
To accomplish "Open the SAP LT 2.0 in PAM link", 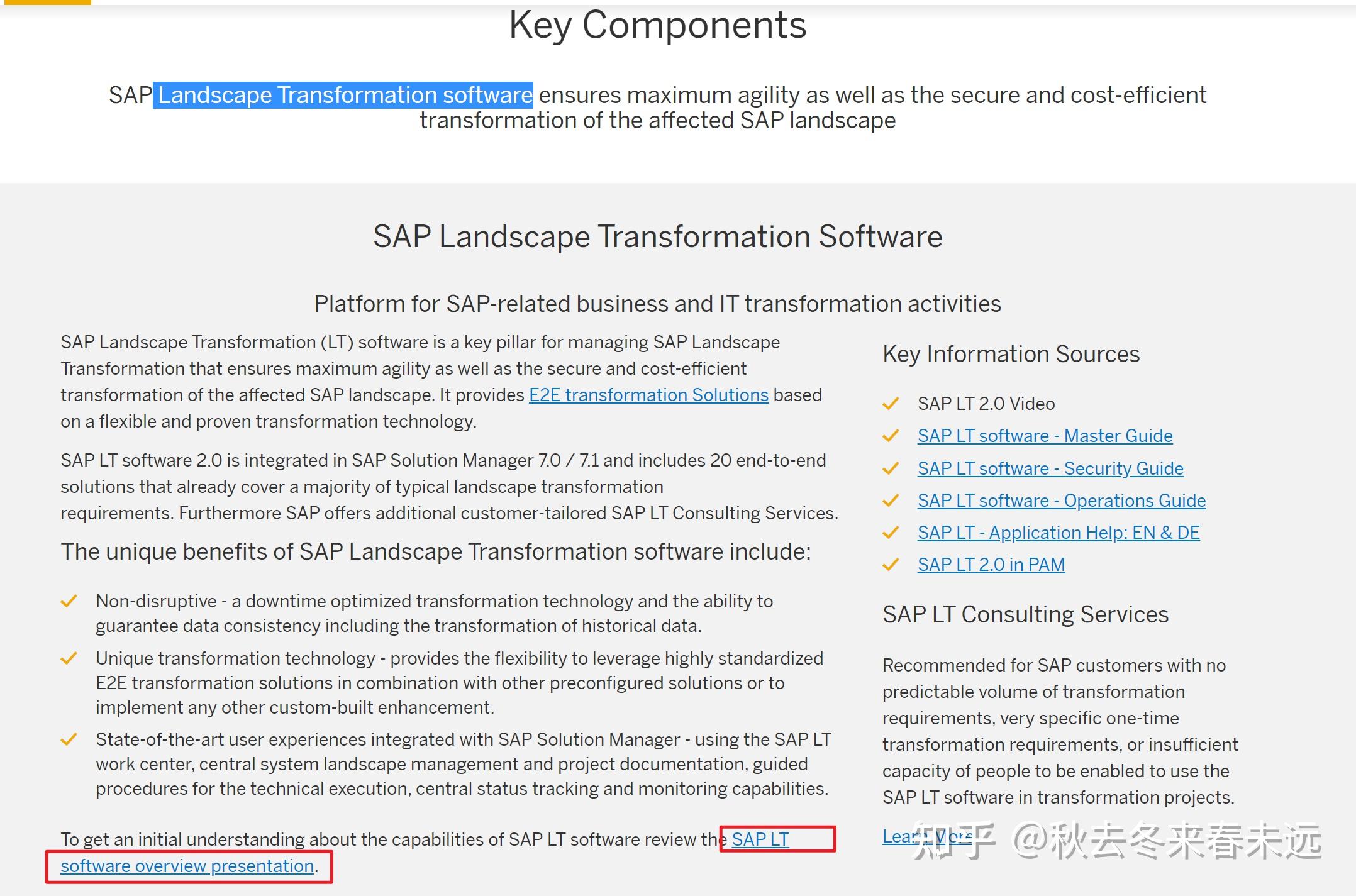I will 991,565.
